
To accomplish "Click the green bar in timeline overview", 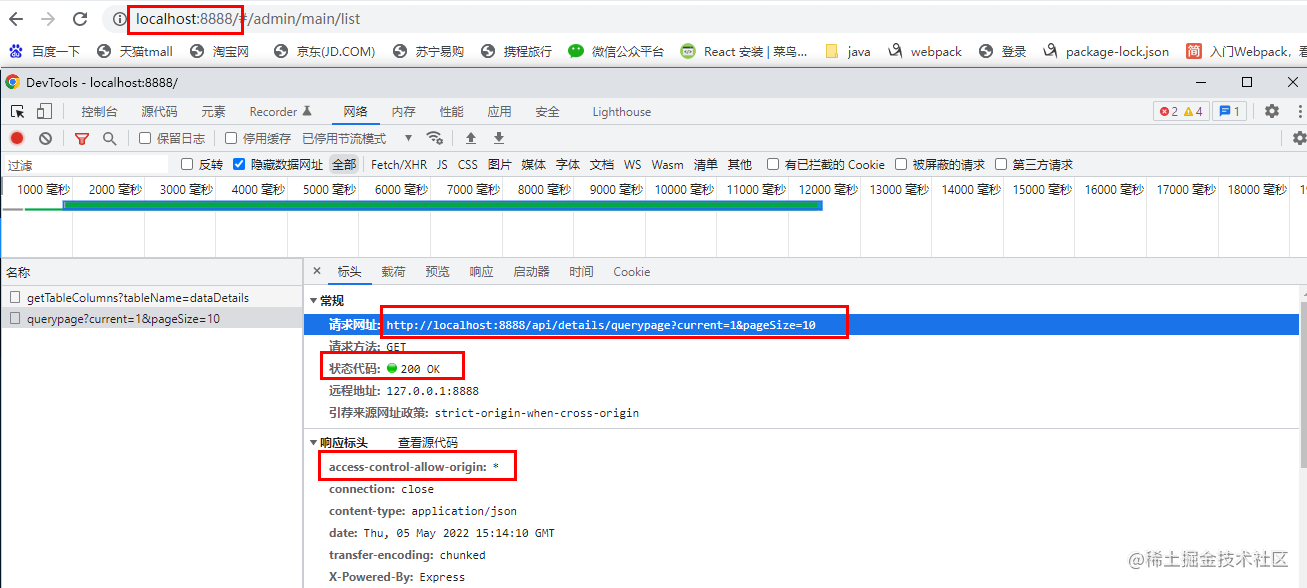I will click(x=442, y=205).
